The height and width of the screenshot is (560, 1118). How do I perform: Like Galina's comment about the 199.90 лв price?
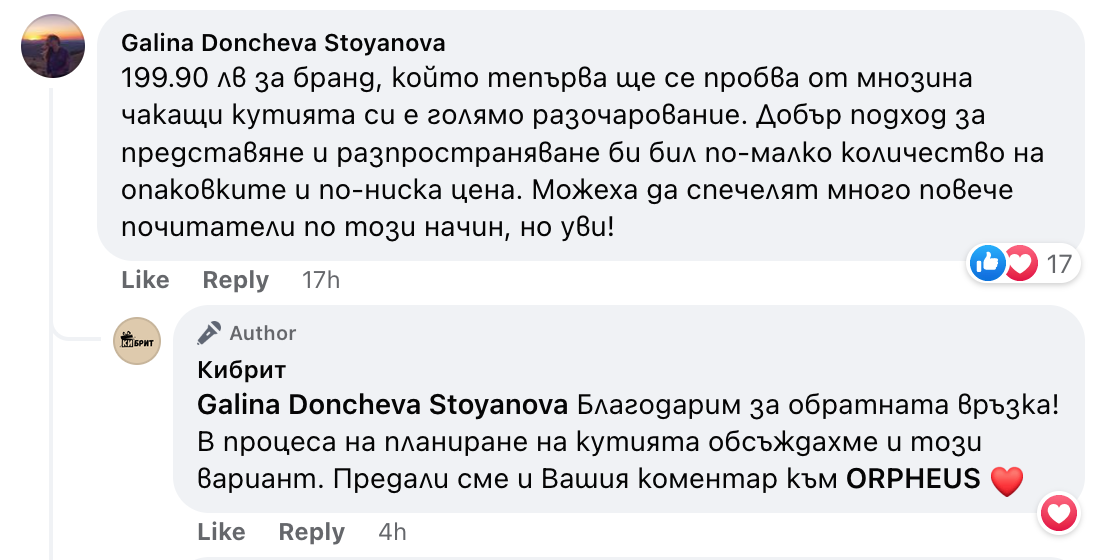pos(145,280)
